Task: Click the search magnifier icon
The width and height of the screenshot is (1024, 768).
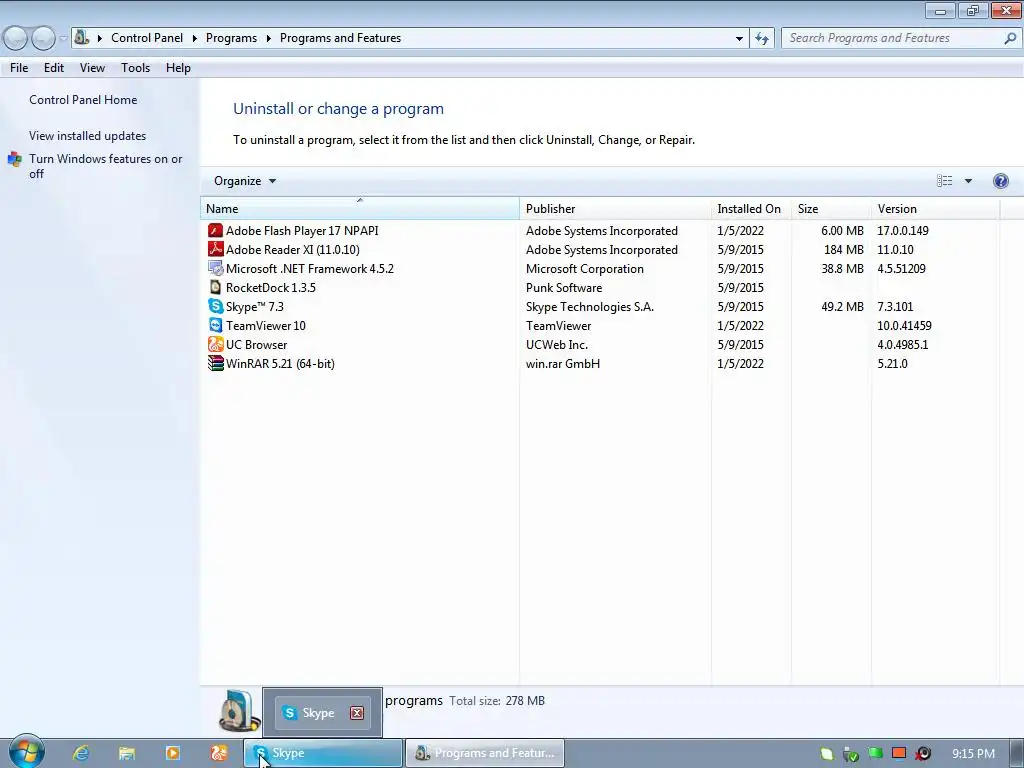Action: (1010, 39)
